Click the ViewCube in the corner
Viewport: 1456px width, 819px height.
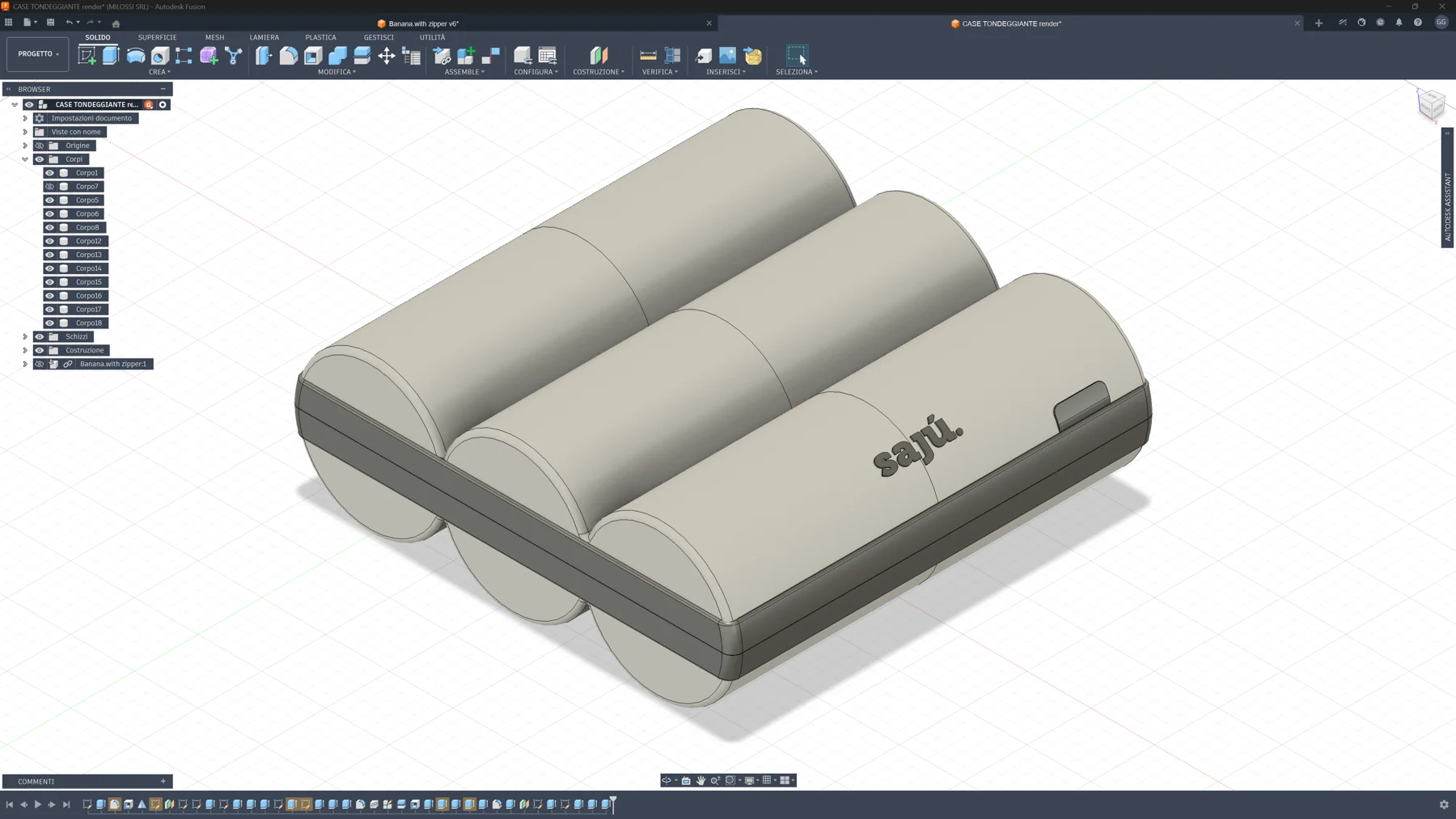tap(1431, 103)
